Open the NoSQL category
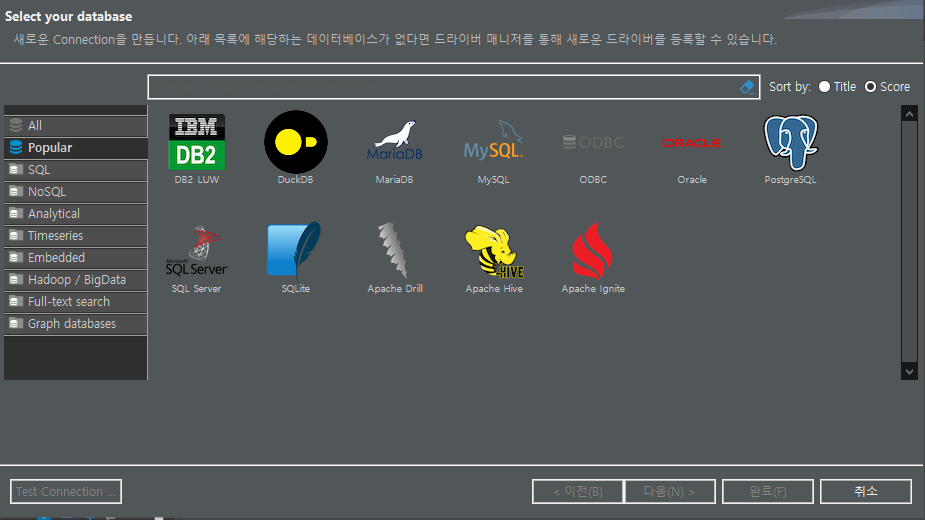The height and width of the screenshot is (520, 925). tap(76, 192)
